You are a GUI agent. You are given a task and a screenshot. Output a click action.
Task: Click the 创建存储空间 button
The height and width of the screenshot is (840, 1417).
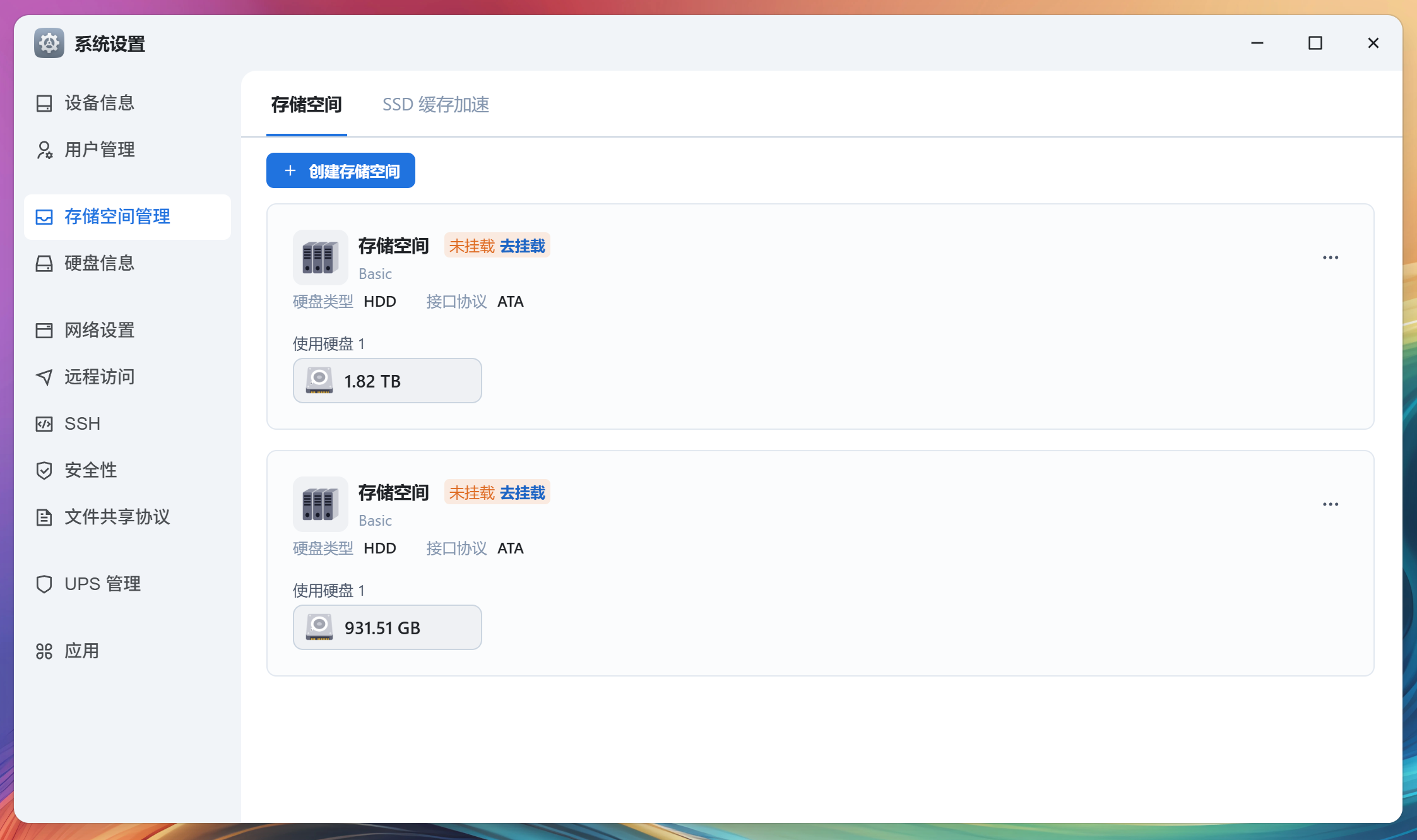(340, 170)
